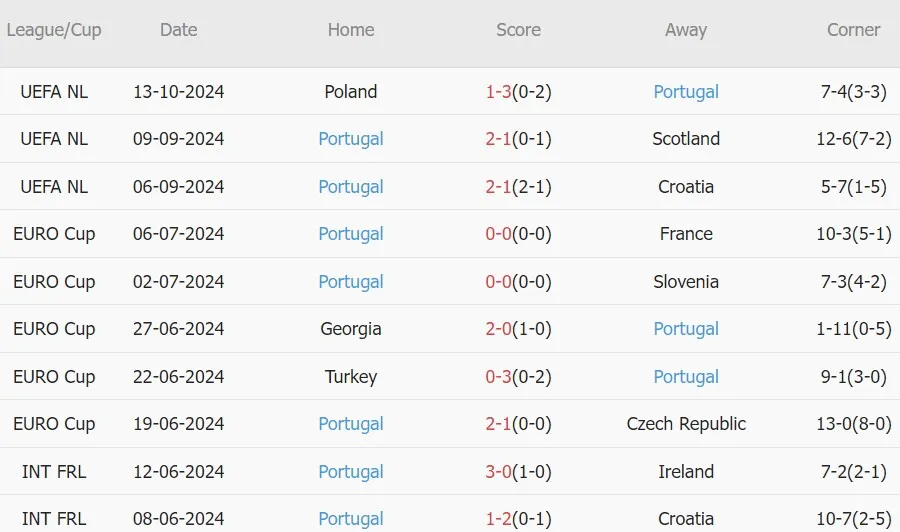This screenshot has height=532, width=900.
Task: Select the 3-0 score against Ireland
Action: [498, 472]
